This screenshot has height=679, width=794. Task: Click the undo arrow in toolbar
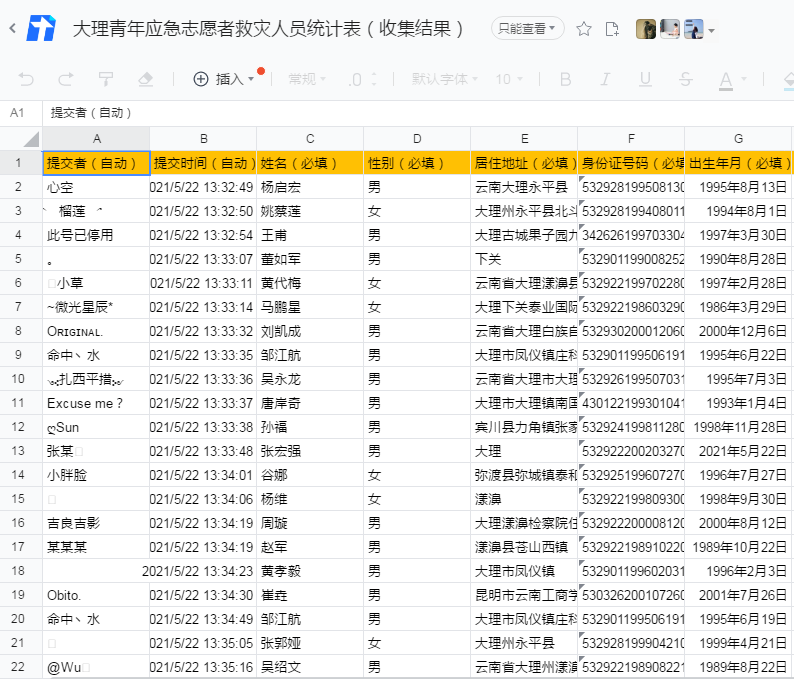[26, 79]
